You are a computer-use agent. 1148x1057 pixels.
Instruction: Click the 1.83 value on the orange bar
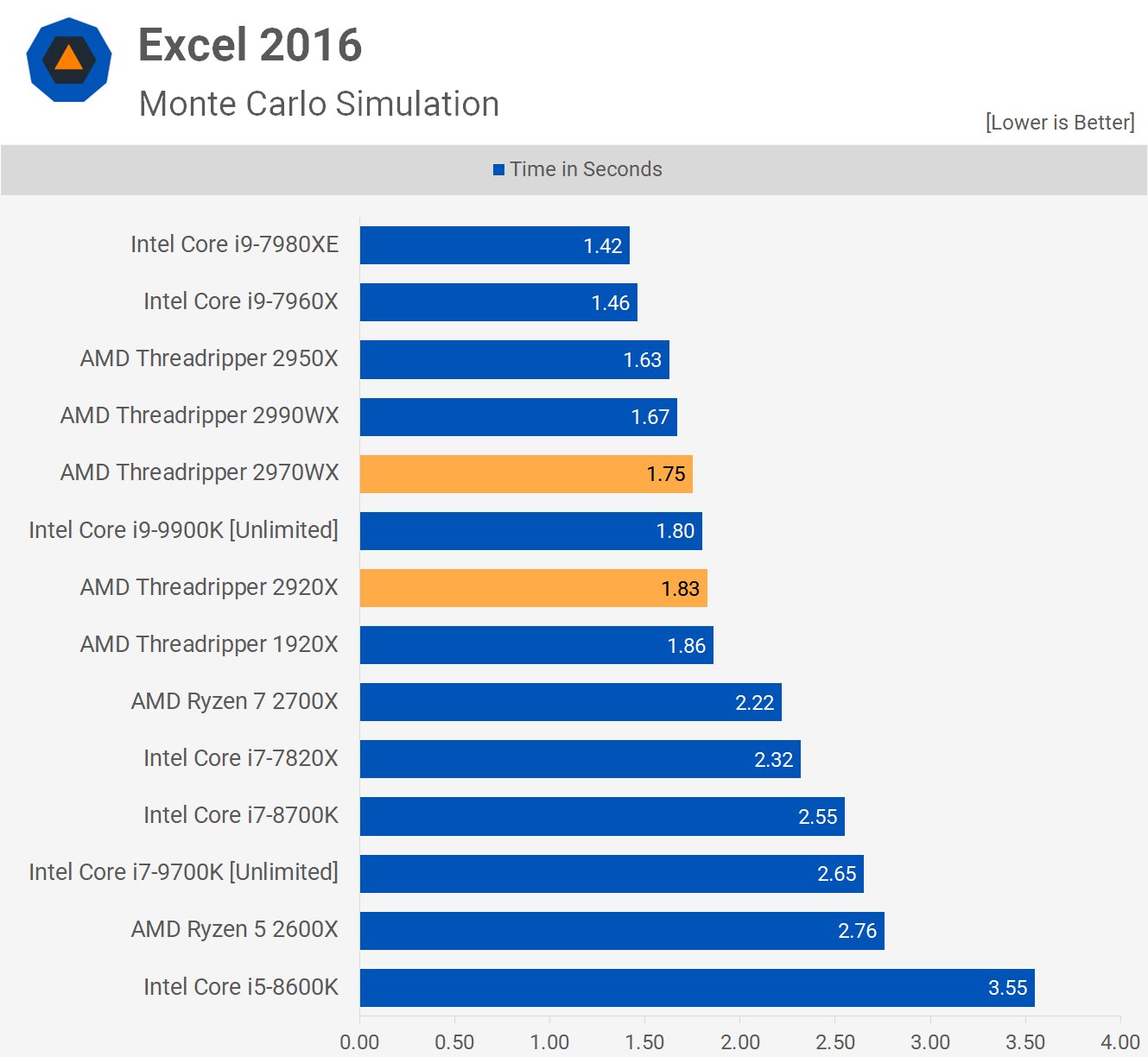tap(681, 589)
